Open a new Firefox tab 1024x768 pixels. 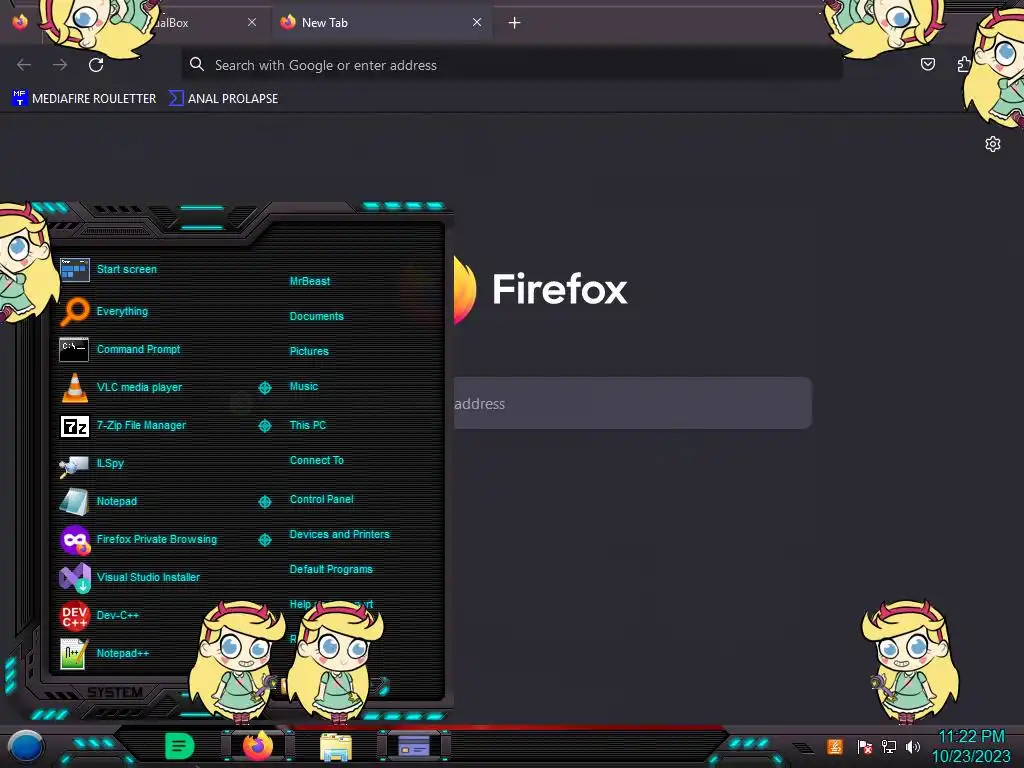(x=515, y=23)
